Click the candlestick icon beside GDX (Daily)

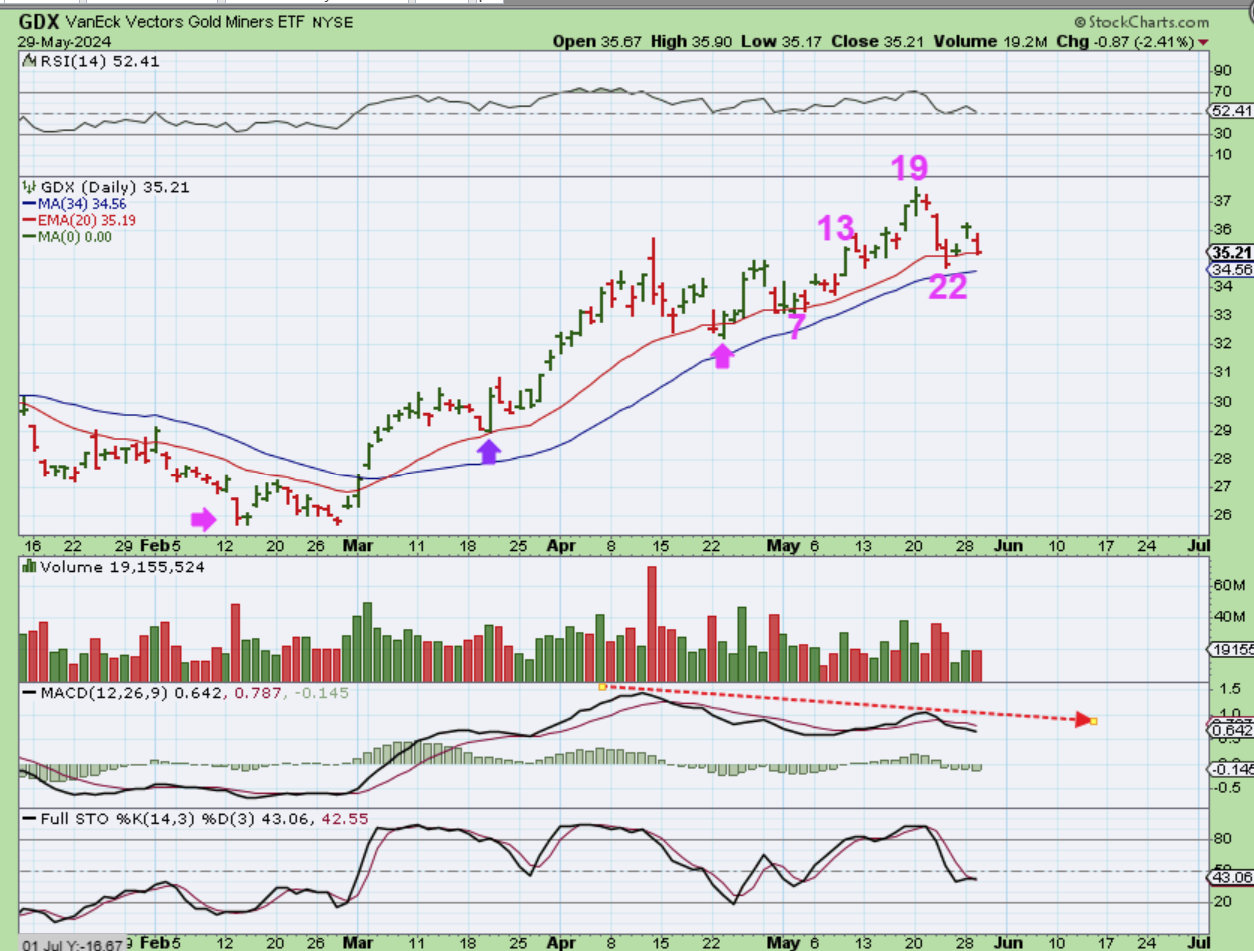(28, 187)
